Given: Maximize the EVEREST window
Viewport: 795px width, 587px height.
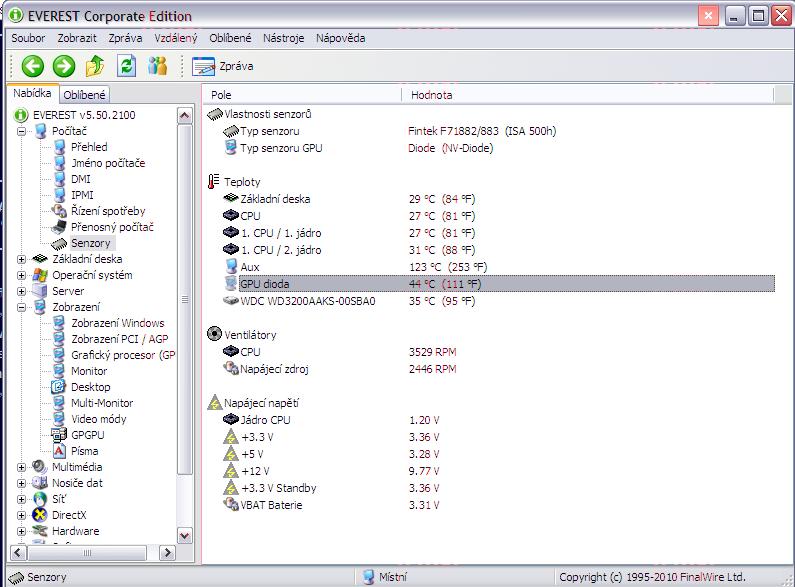Looking at the screenshot, I should pos(758,16).
